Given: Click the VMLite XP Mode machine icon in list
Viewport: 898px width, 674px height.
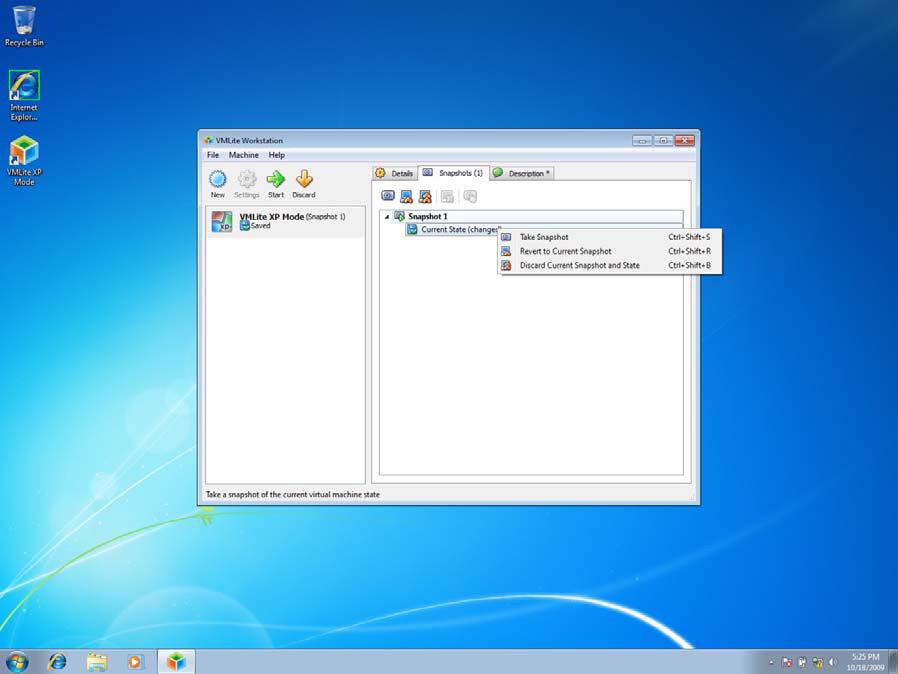Looking at the screenshot, I should 222,222.
